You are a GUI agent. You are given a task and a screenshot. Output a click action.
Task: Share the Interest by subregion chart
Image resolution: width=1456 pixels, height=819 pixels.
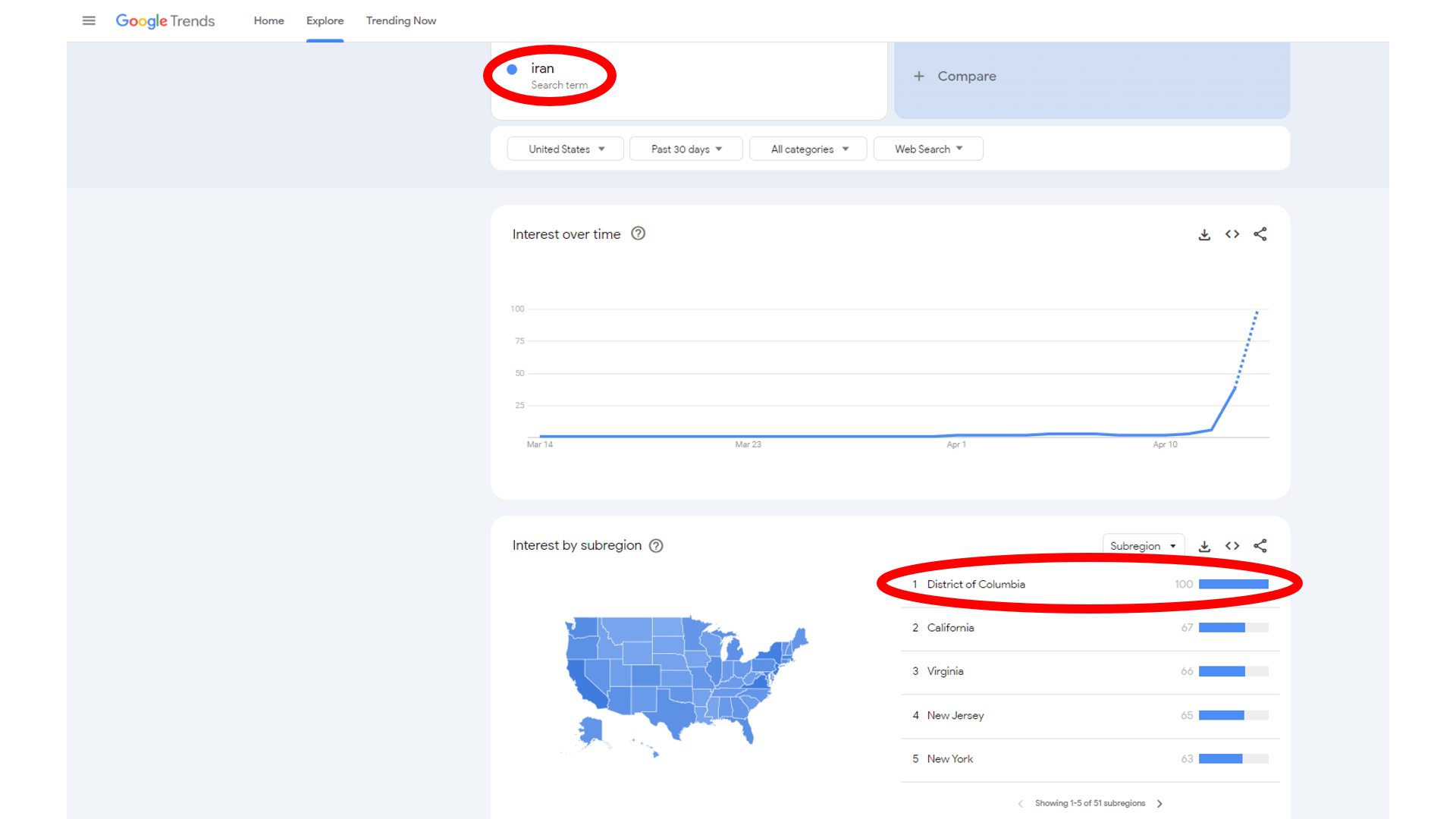coord(1260,546)
